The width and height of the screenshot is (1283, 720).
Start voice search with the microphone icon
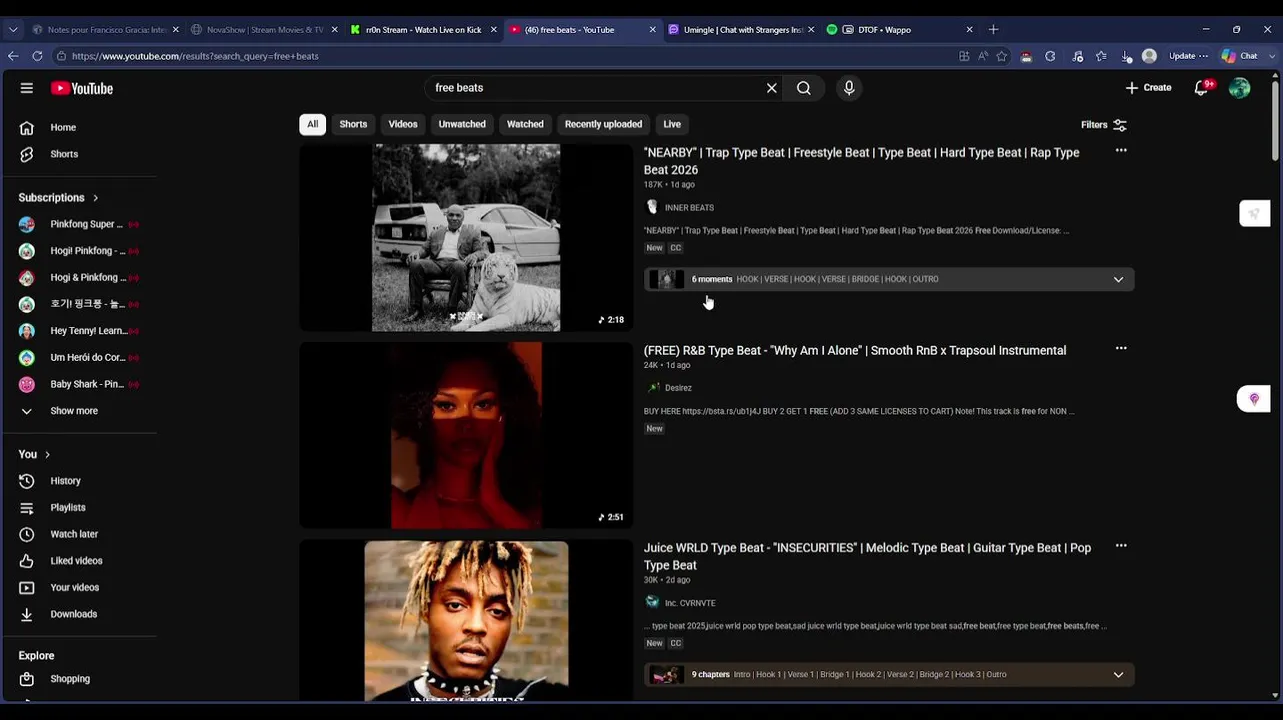coord(849,88)
